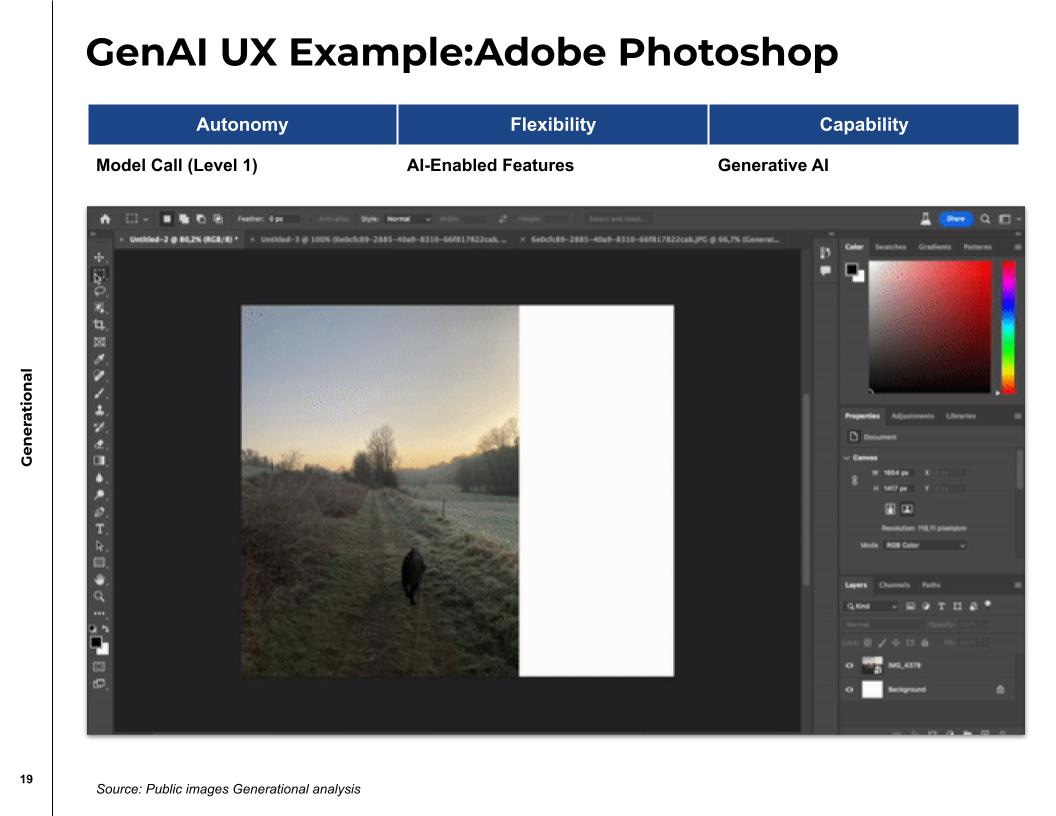
Task: Collapse the Canvas section
Action: point(847,458)
